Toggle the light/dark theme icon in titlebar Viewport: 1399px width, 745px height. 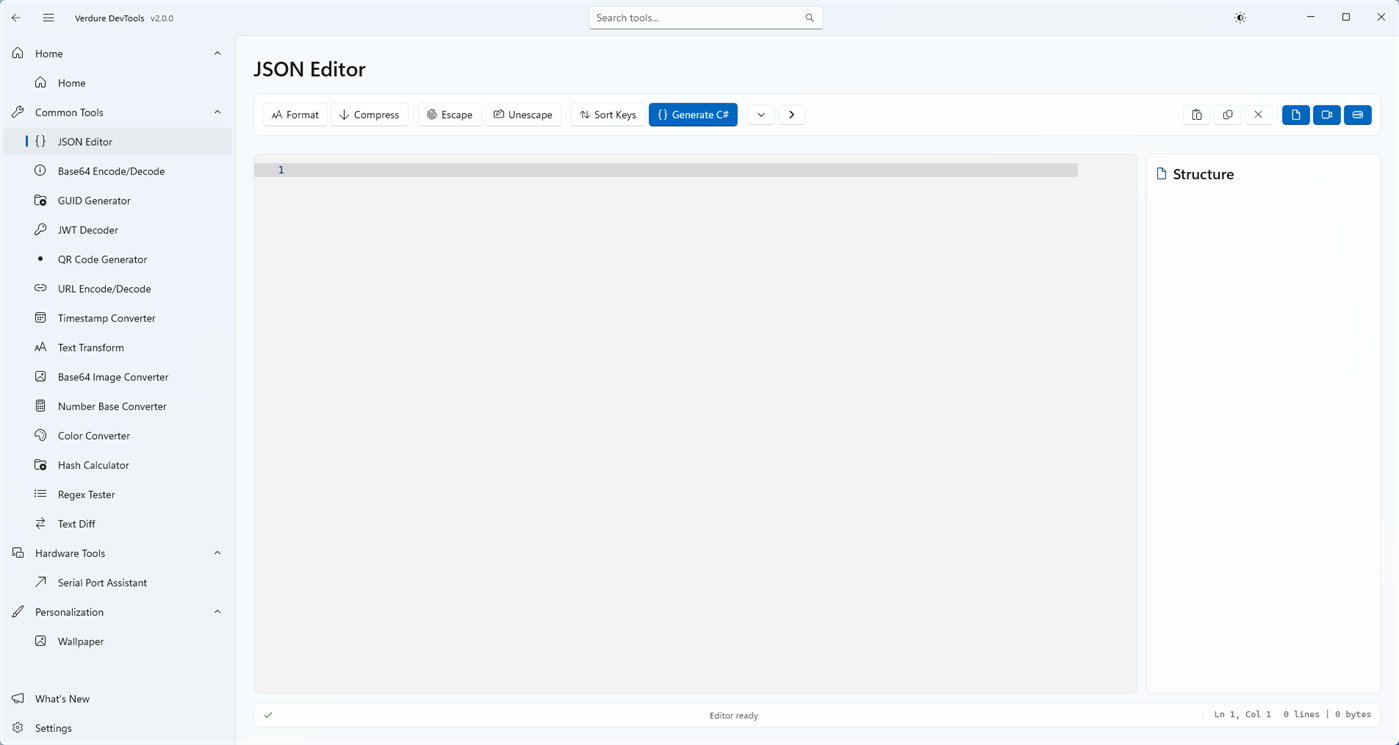pos(1239,17)
